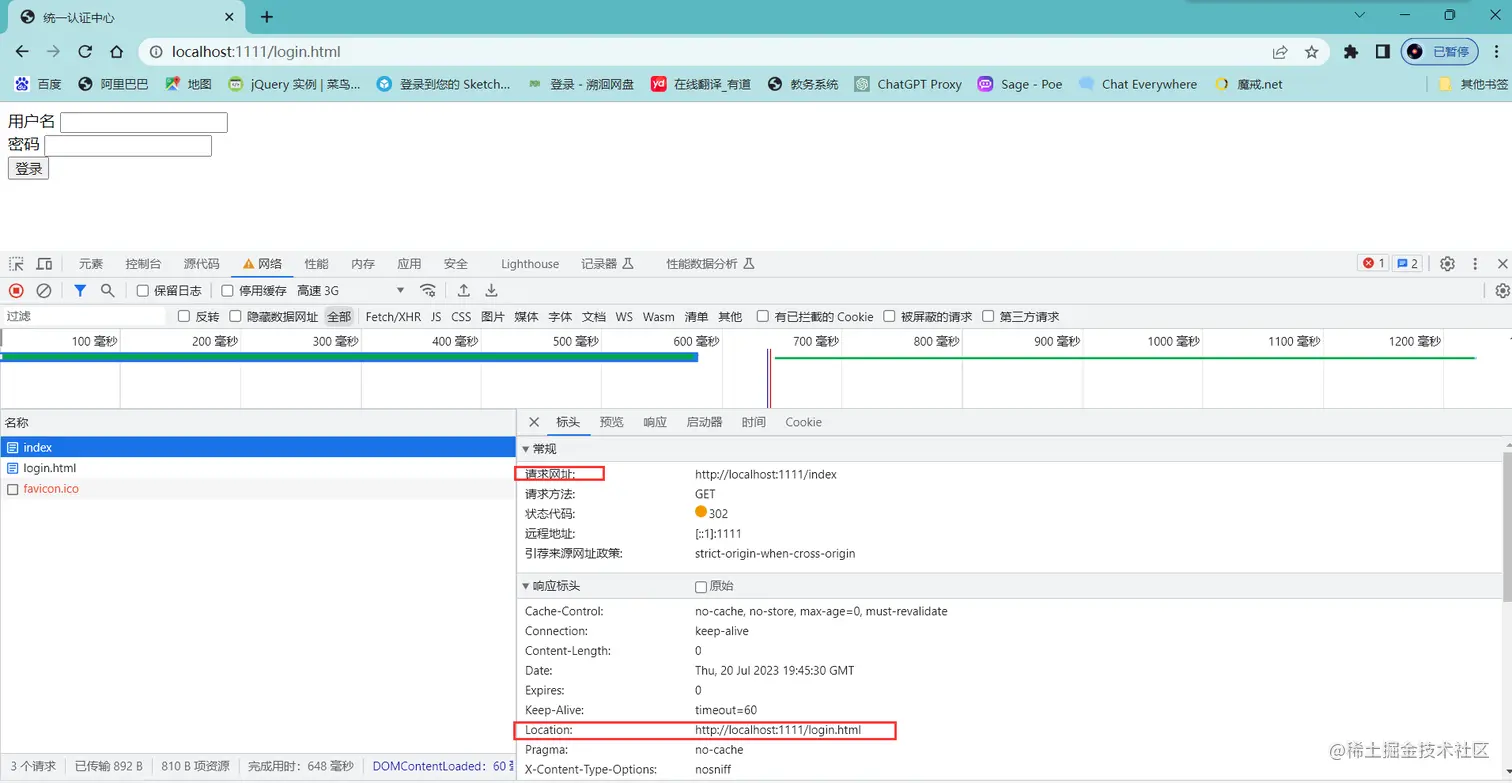Enable the 停用缓存 checkbox
The height and width of the screenshot is (783, 1512).
(x=227, y=291)
